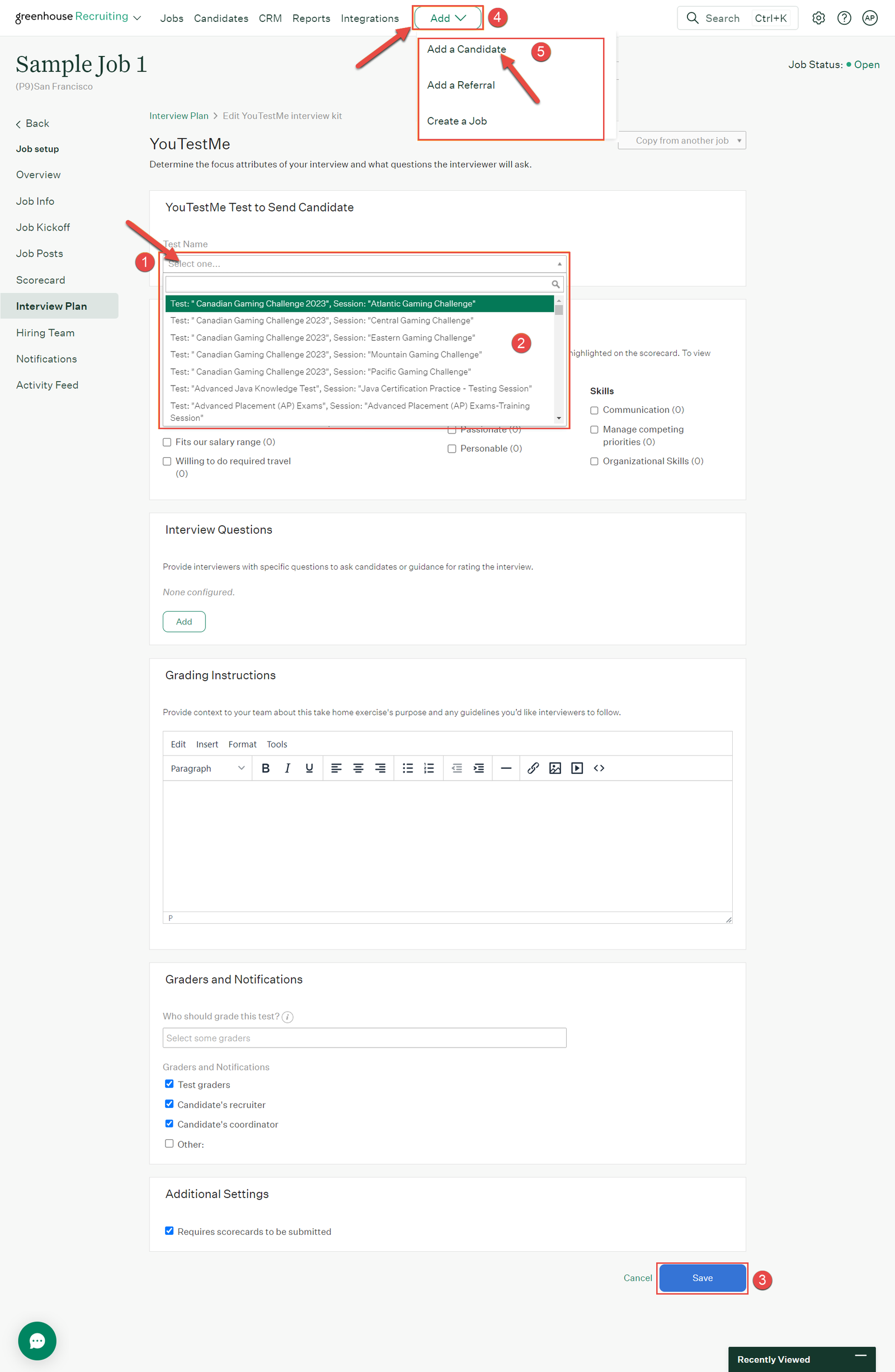Open the Paragraph style dropdown
Image resolution: width=895 pixels, height=1372 pixels.
[x=208, y=768]
